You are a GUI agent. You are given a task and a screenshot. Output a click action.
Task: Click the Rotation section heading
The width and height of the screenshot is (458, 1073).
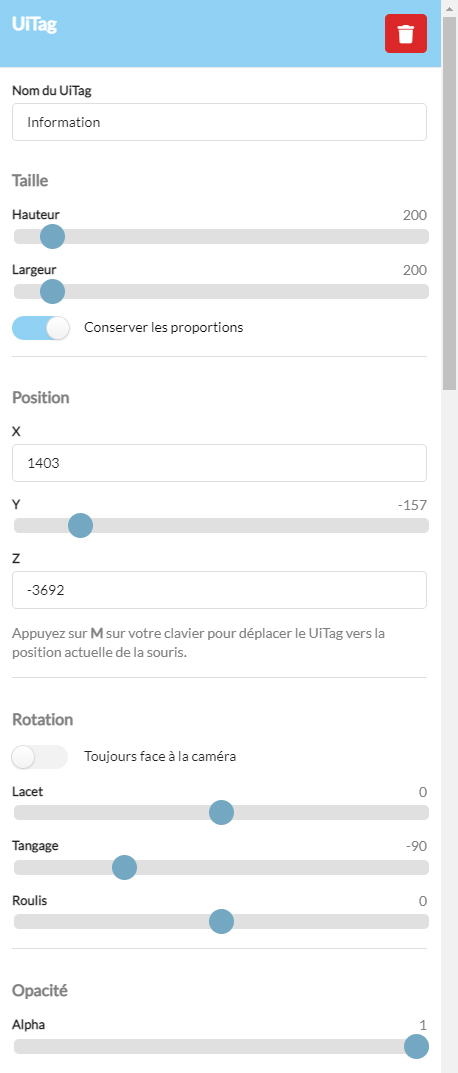click(42, 720)
